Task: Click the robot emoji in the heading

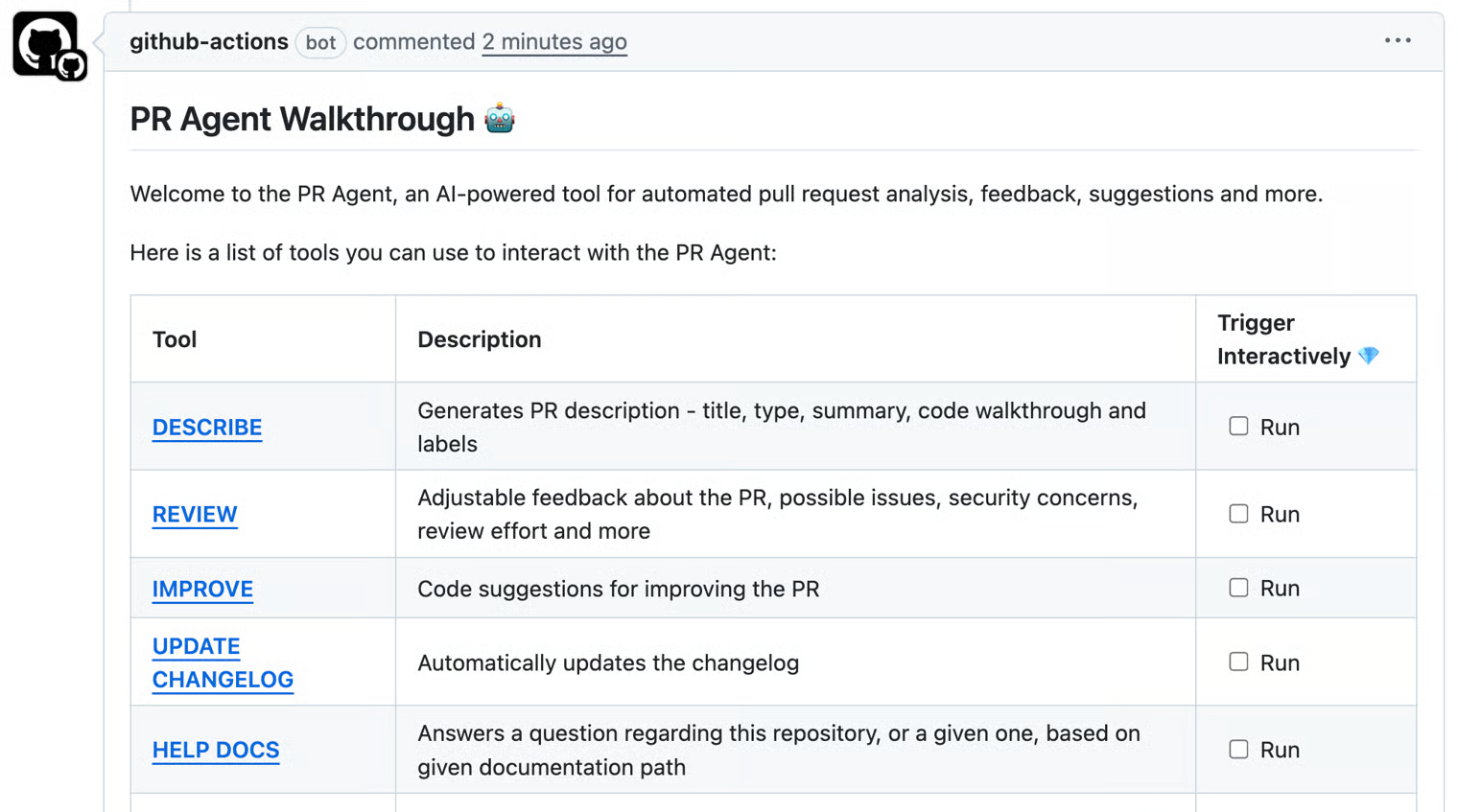Action: (x=500, y=119)
